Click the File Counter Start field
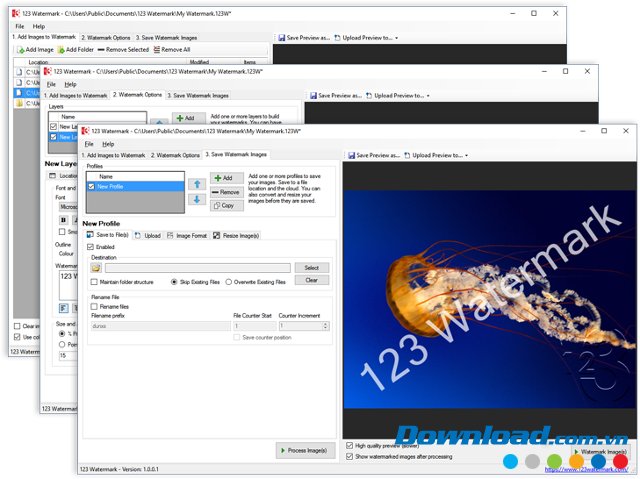Viewport: 640px width, 479px height. pos(254,326)
